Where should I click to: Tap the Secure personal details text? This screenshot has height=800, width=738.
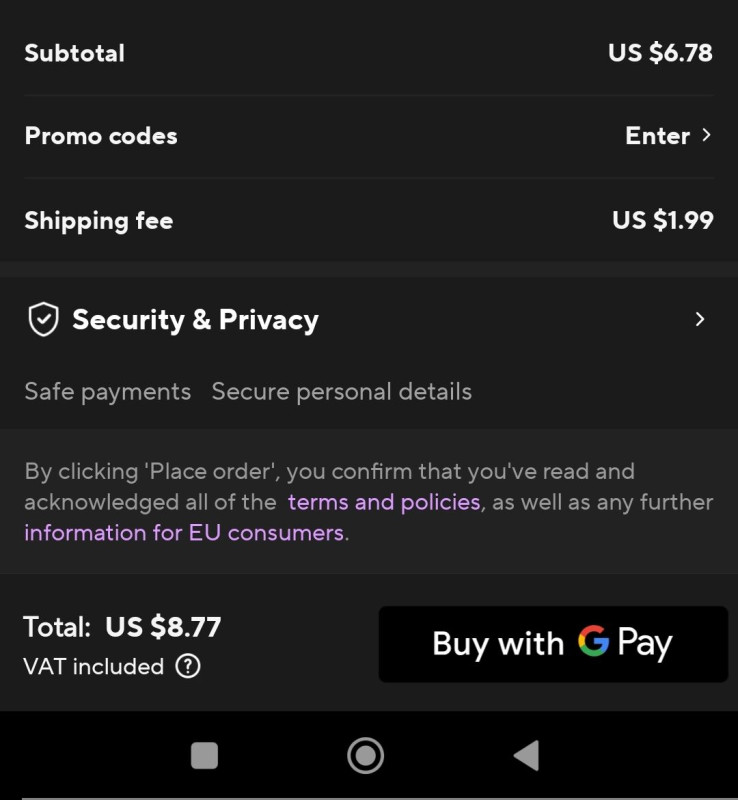tap(341, 392)
